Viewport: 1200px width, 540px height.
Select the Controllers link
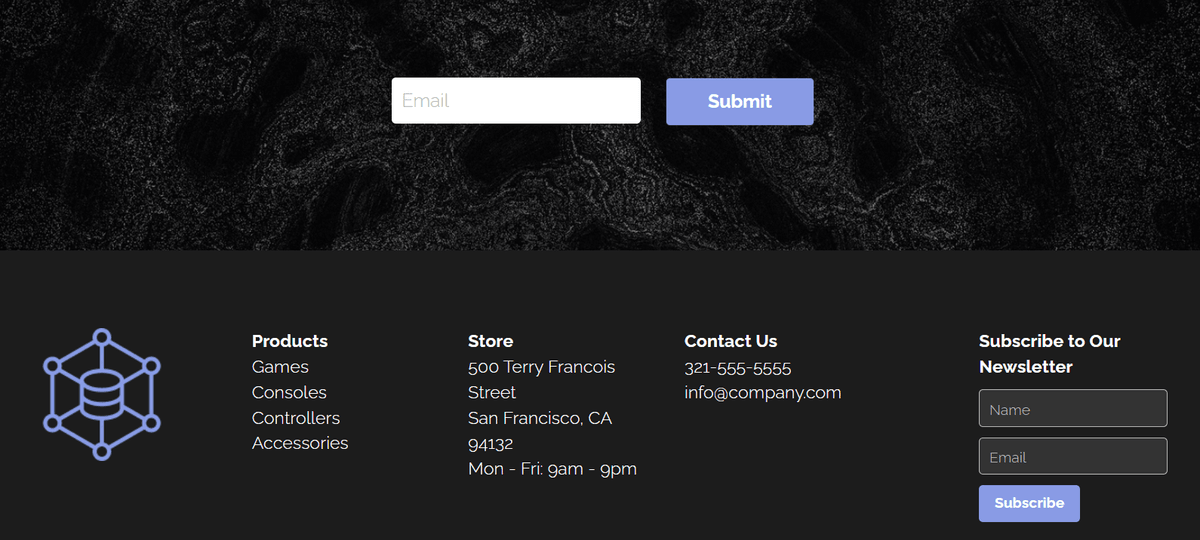(296, 418)
